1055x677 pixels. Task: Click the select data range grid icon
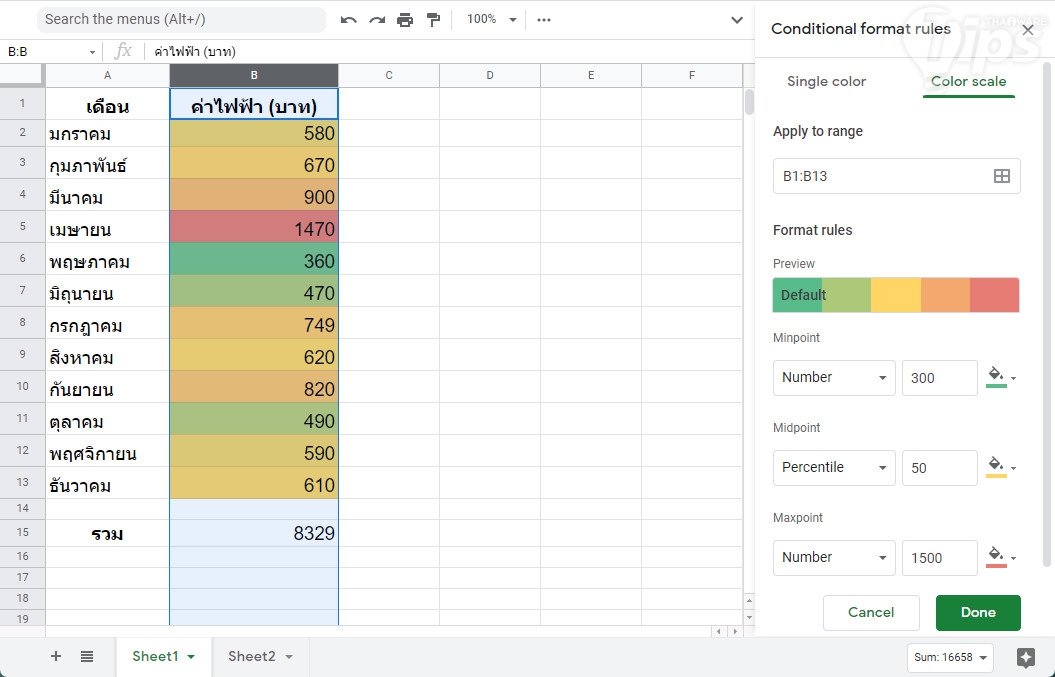1001,176
